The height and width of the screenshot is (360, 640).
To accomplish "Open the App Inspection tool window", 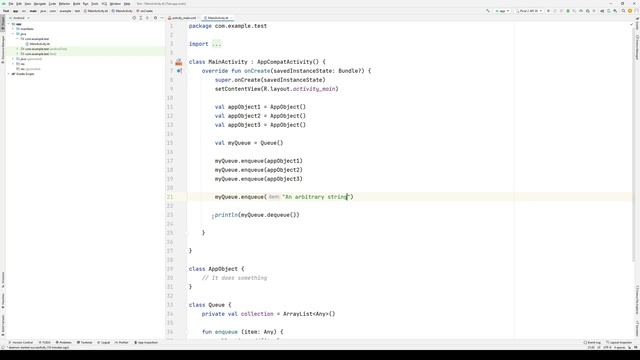I will 146,342.
